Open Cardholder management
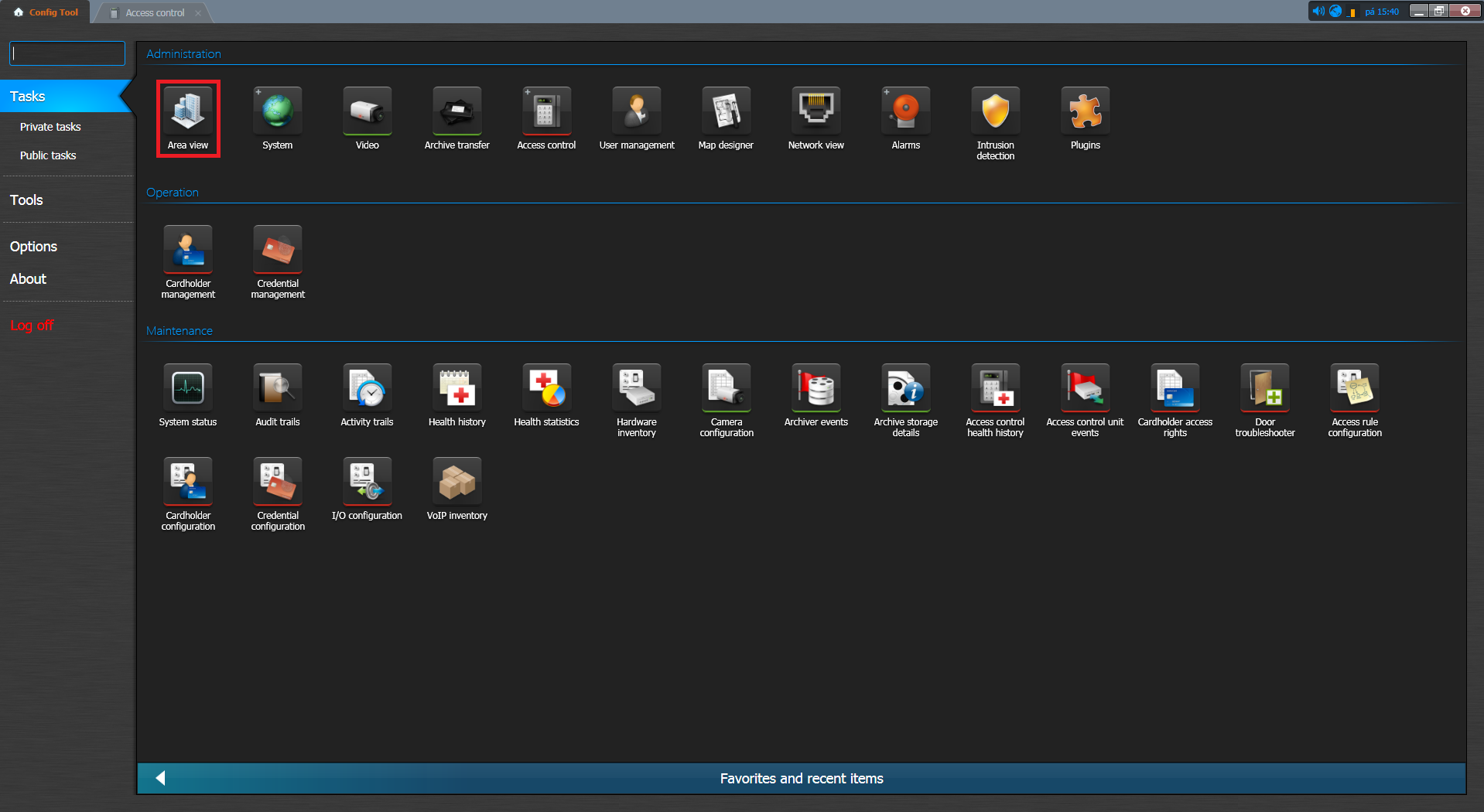Image resolution: width=1484 pixels, height=812 pixels. coord(188,251)
